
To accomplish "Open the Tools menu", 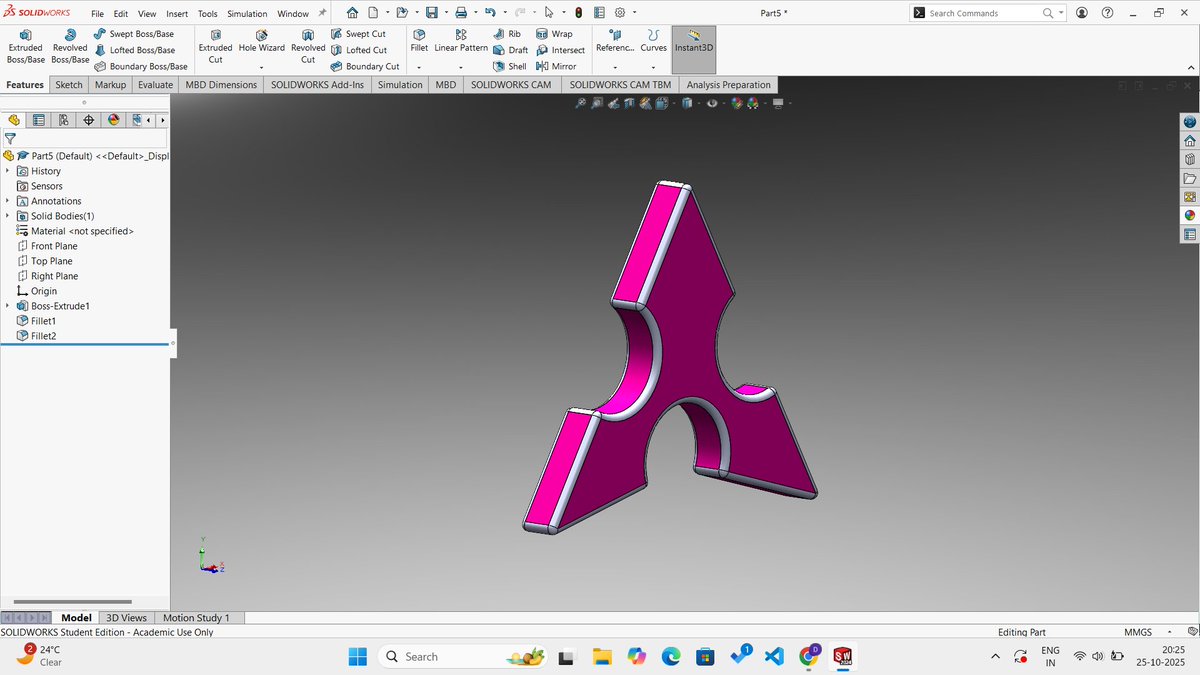I will coord(207,14).
